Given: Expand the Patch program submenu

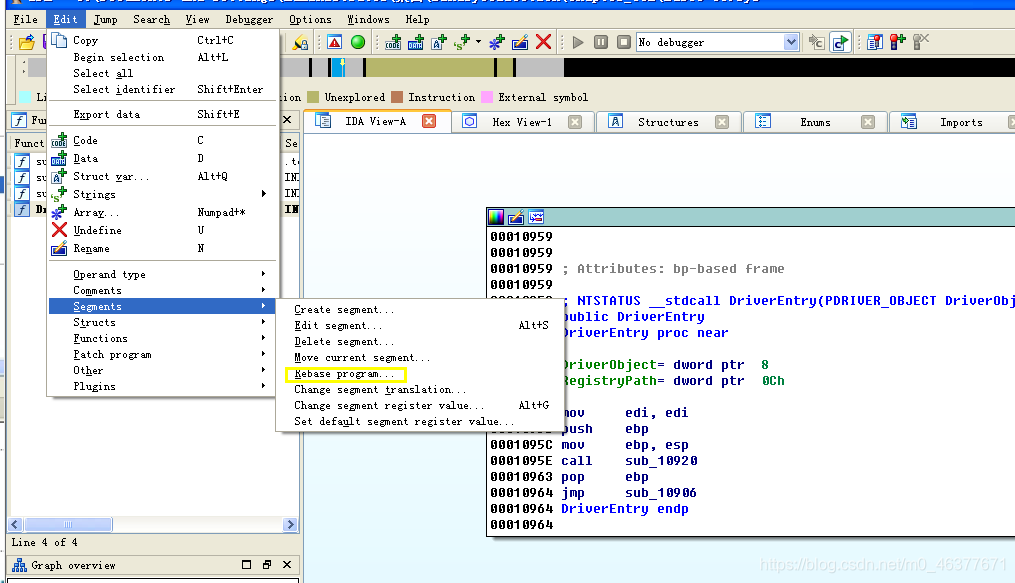Looking at the screenshot, I should click(164, 355).
